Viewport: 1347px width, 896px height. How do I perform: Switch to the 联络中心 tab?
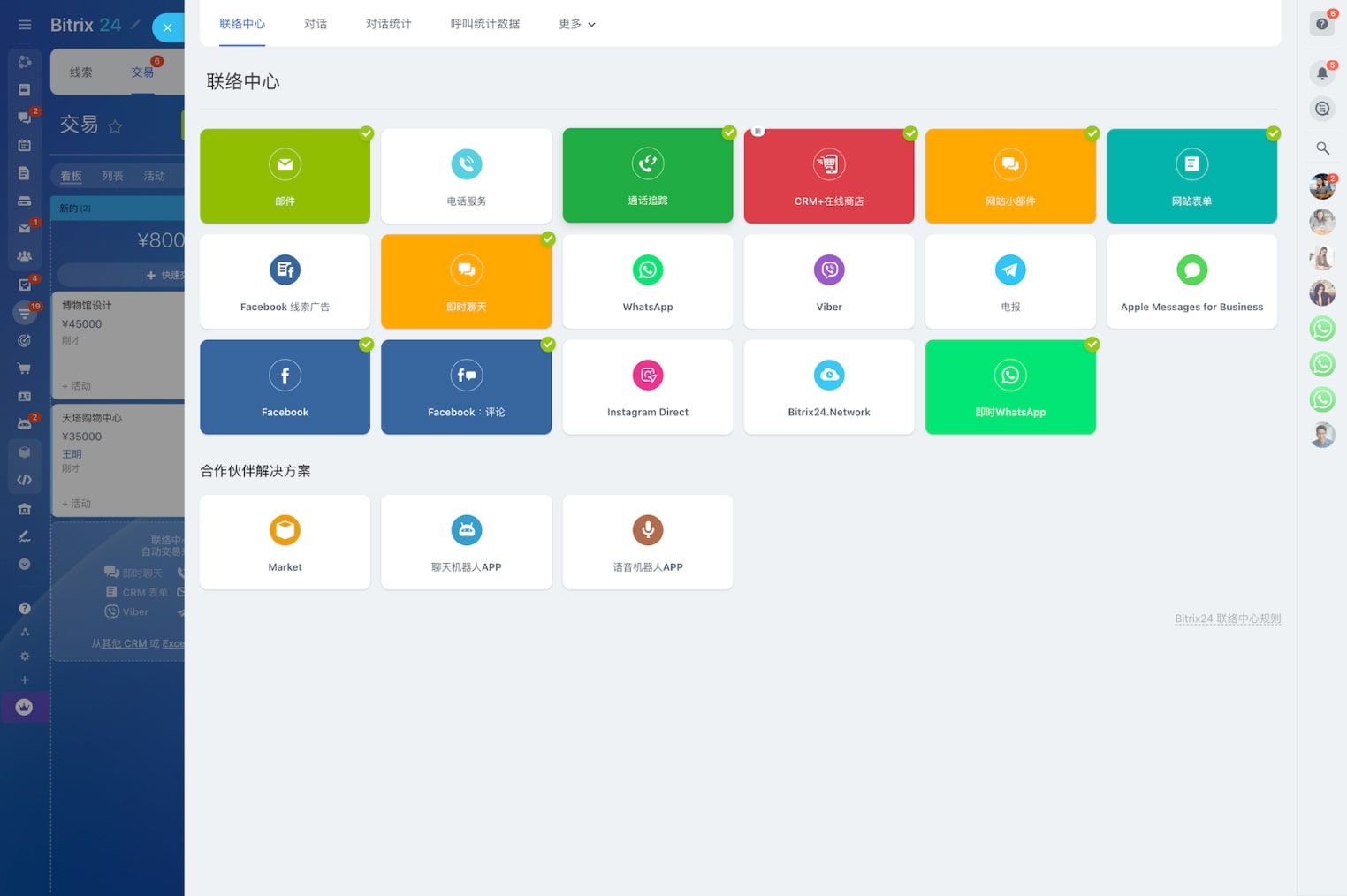pyautogui.click(x=242, y=24)
